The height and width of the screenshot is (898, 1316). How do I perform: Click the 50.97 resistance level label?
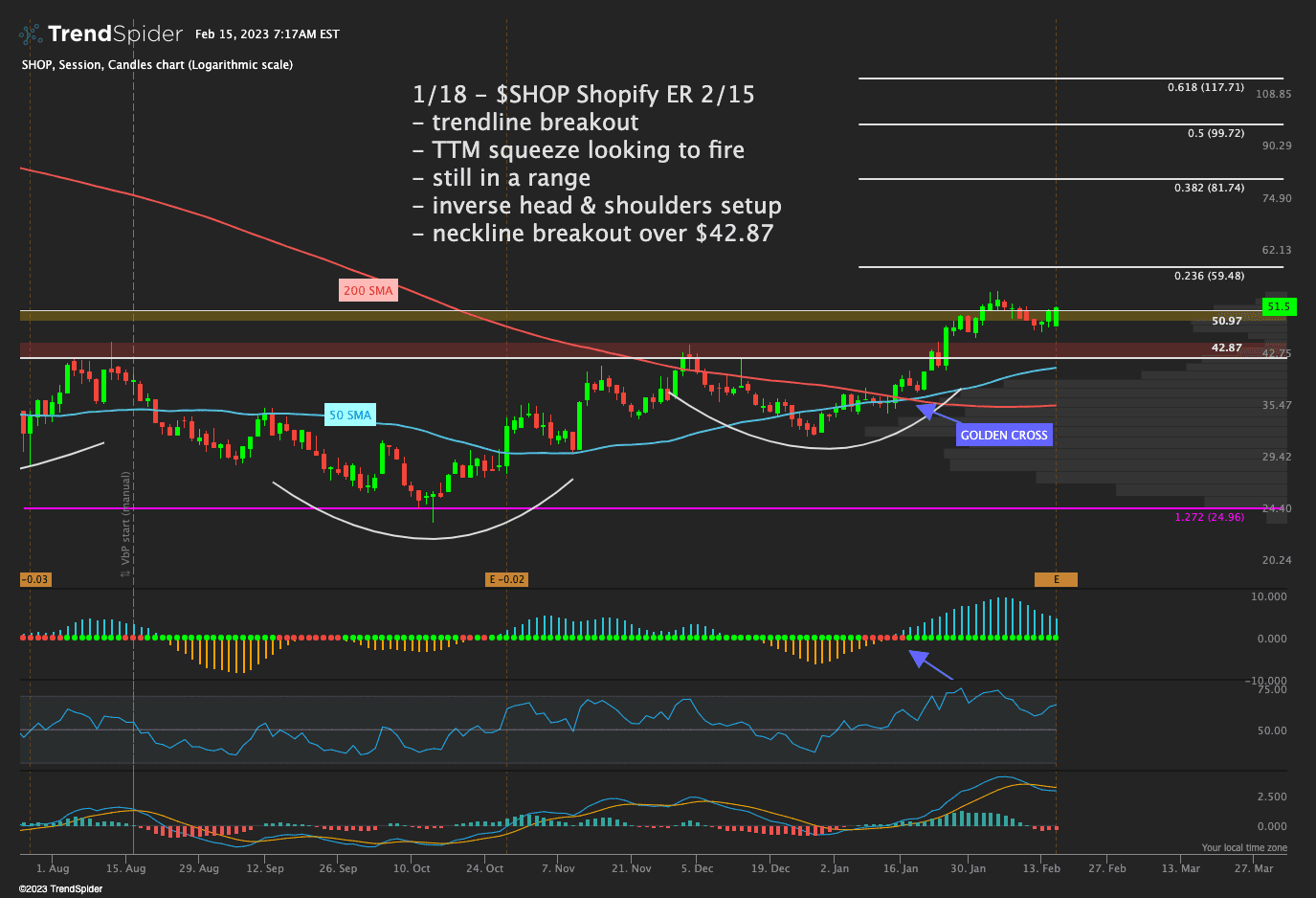click(x=1226, y=321)
